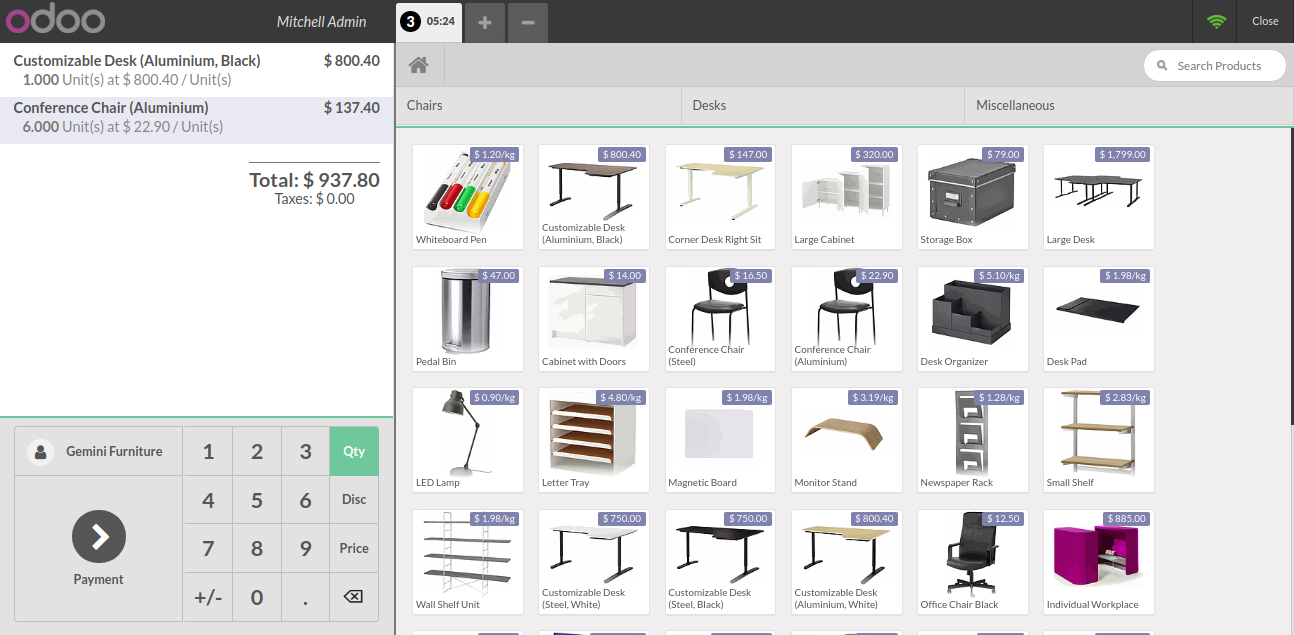Select the Customizable Desk order line

pos(196,70)
